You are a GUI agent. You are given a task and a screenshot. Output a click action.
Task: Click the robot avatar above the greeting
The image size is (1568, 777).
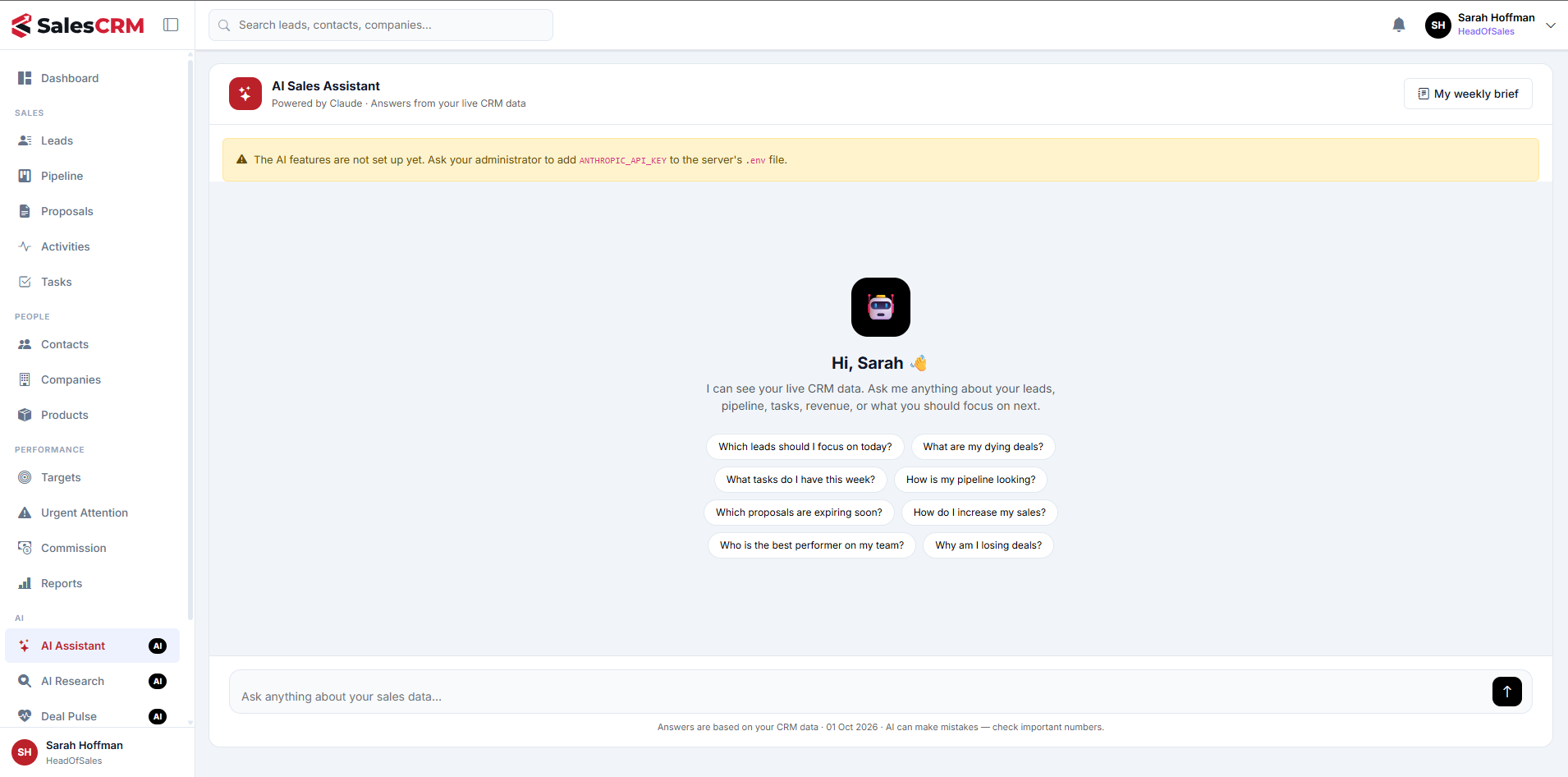tap(881, 307)
